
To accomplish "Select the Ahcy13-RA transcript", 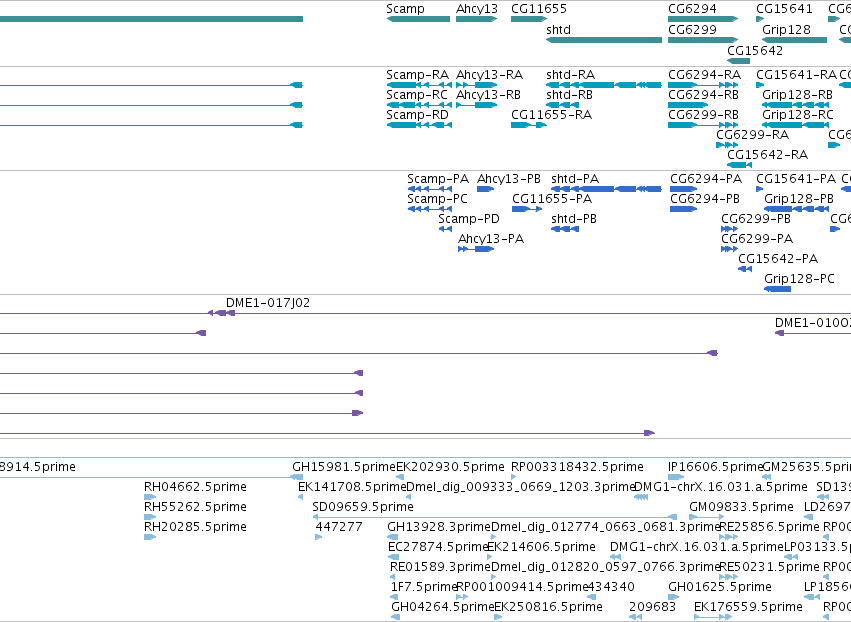I will (x=477, y=85).
